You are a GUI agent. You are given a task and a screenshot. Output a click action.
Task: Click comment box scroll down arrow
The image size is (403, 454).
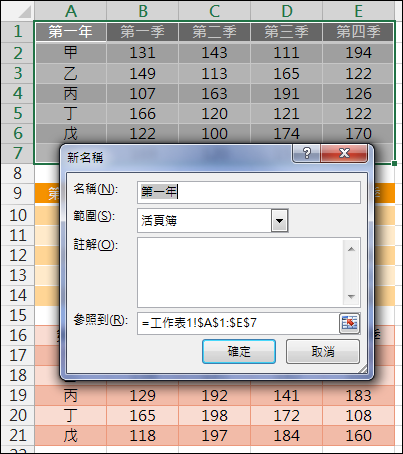click(x=351, y=296)
